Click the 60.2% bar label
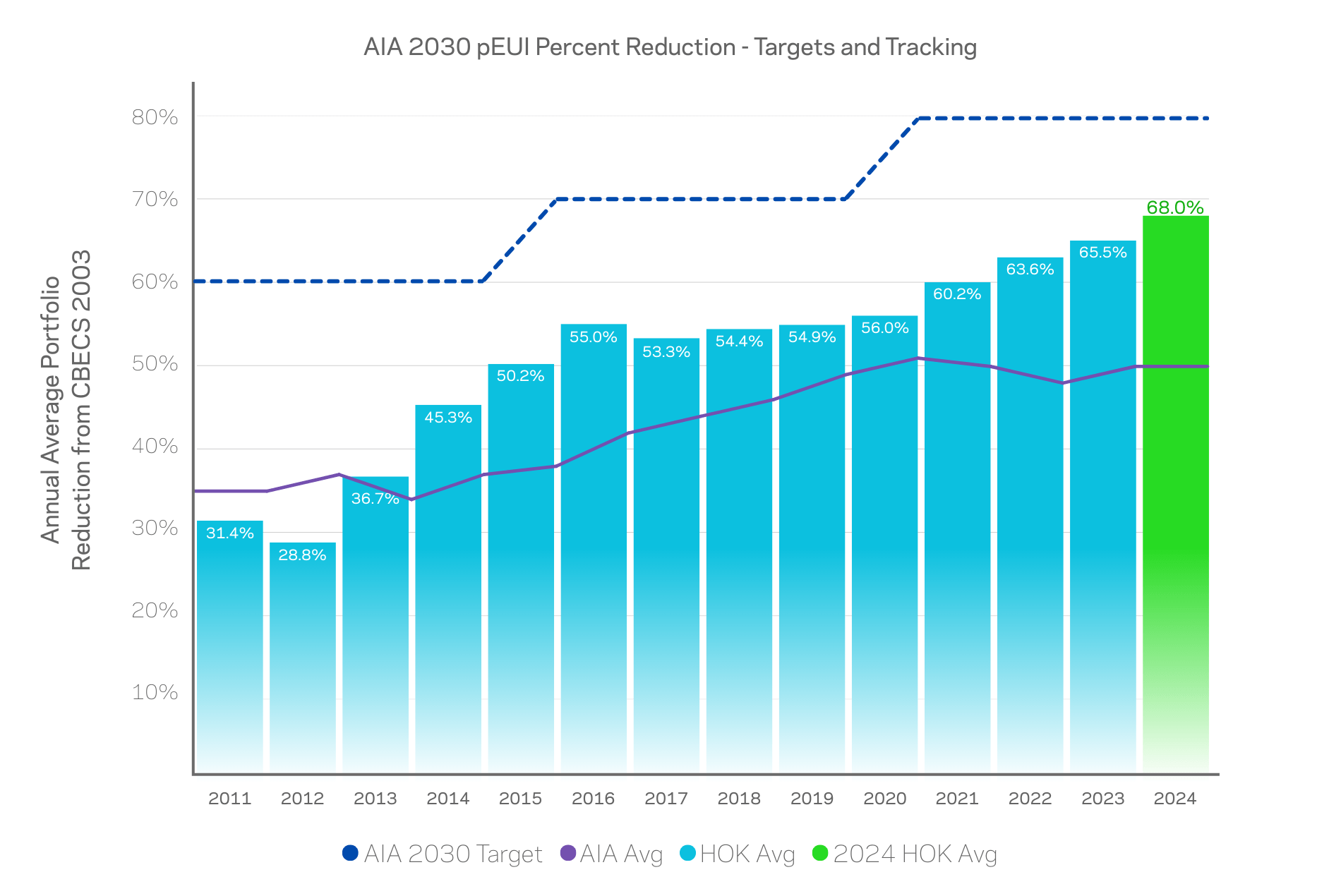The width and height of the screenshot is (1341, 896). 958,294
